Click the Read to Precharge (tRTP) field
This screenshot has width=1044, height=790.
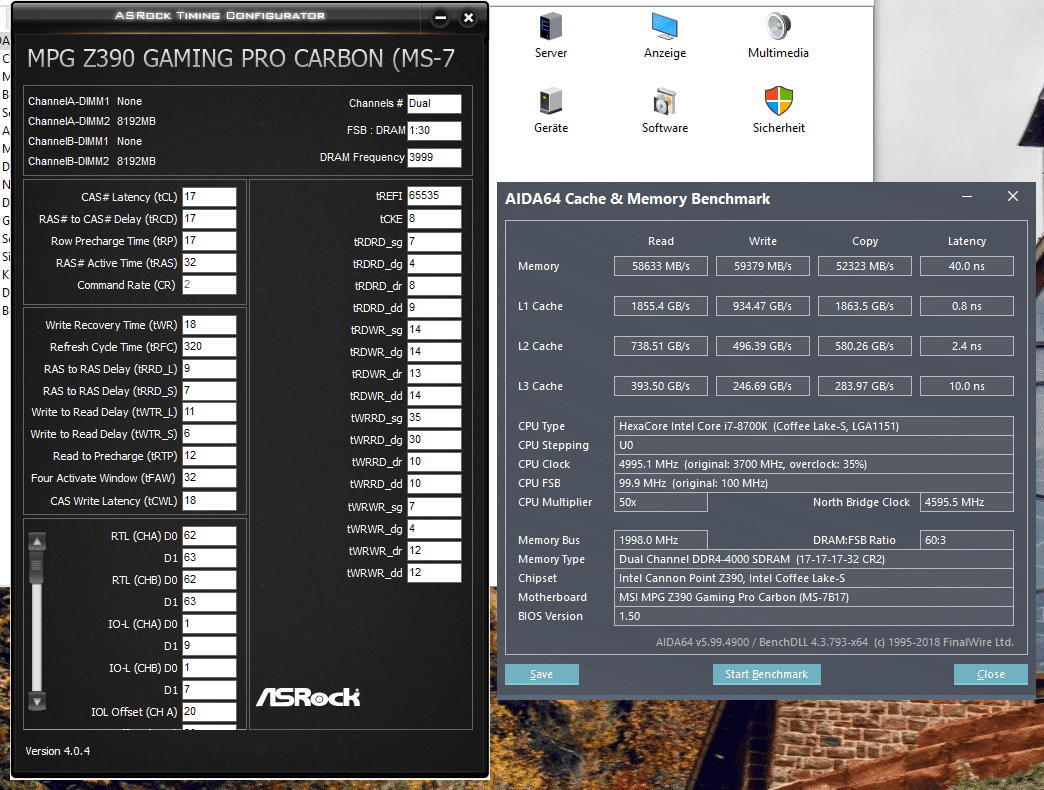click(209, 456)
